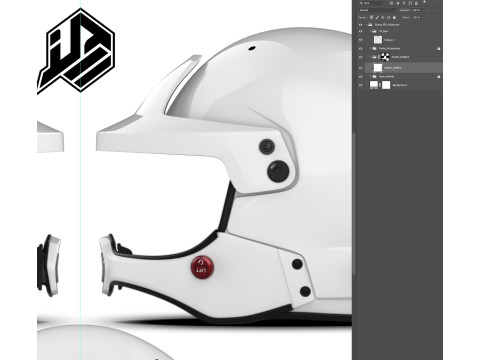
Task: Filter layers by type layer icon
Action: 404,3
